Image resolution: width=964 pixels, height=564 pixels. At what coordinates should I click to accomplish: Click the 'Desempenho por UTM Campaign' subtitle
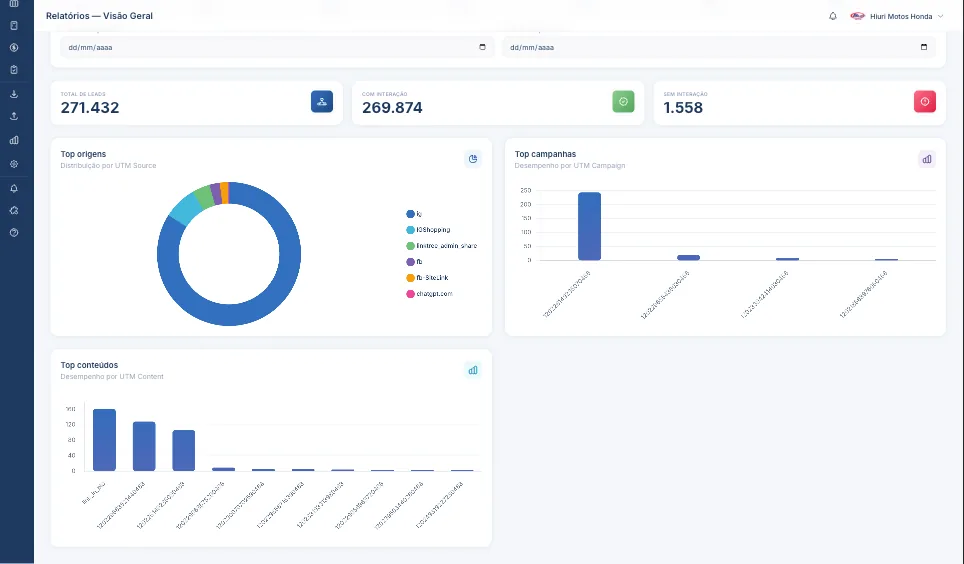tap(570, 165)
